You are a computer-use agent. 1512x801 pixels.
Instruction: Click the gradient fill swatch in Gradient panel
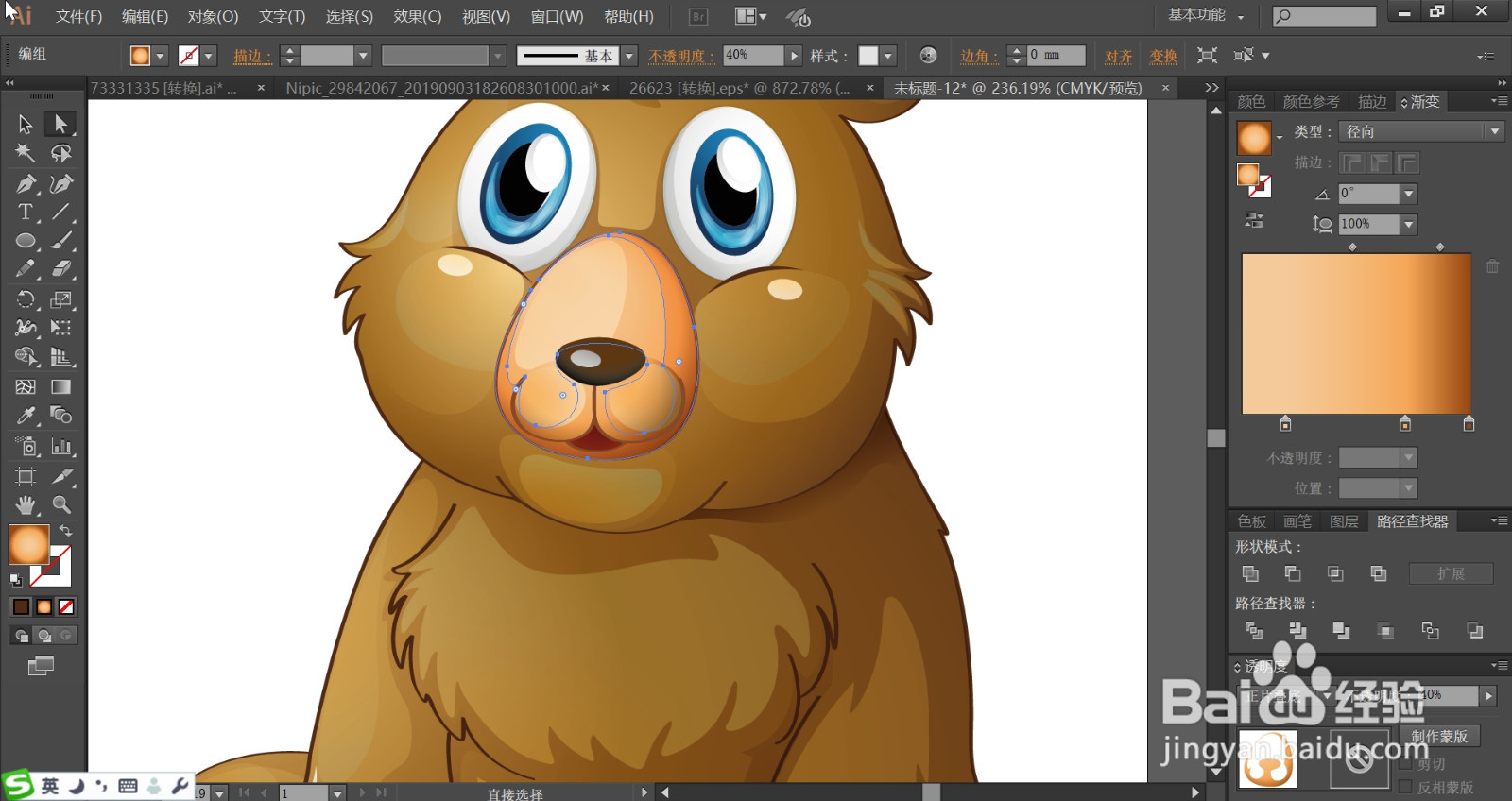[1254, 138]
